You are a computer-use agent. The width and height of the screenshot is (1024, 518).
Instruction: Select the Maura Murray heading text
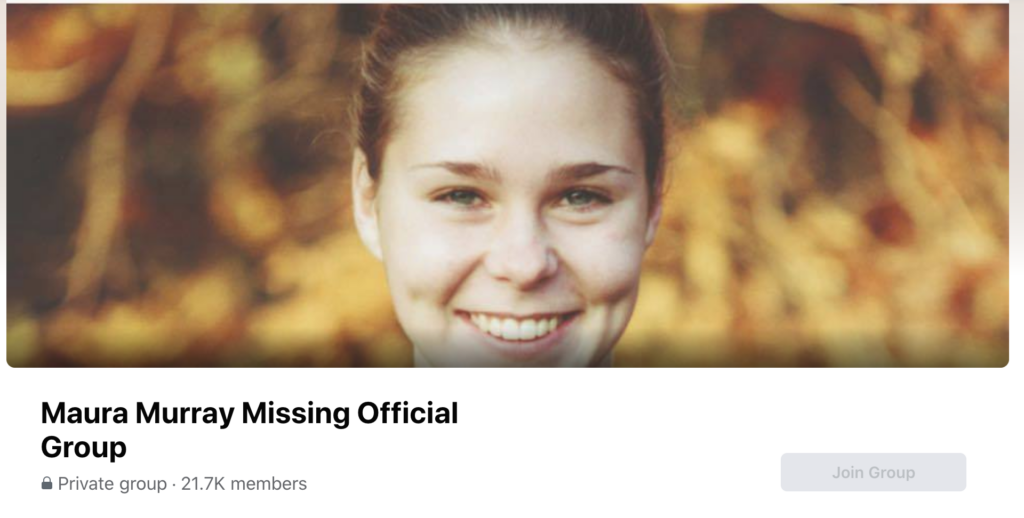(x=137, y=413)
